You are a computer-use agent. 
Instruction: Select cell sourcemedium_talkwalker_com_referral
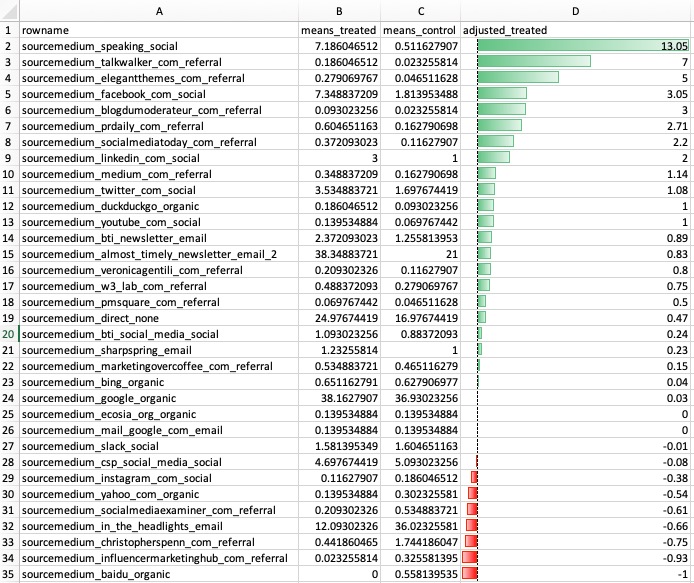click(x=159, y=62)
